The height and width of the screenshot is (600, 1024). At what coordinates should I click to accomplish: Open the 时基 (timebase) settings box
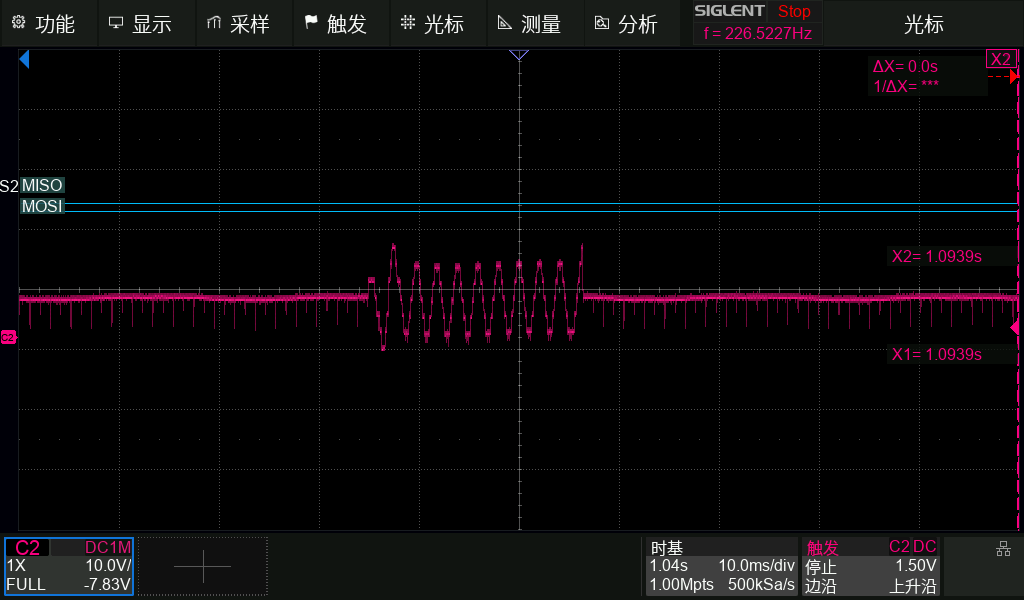coord(722,566)
